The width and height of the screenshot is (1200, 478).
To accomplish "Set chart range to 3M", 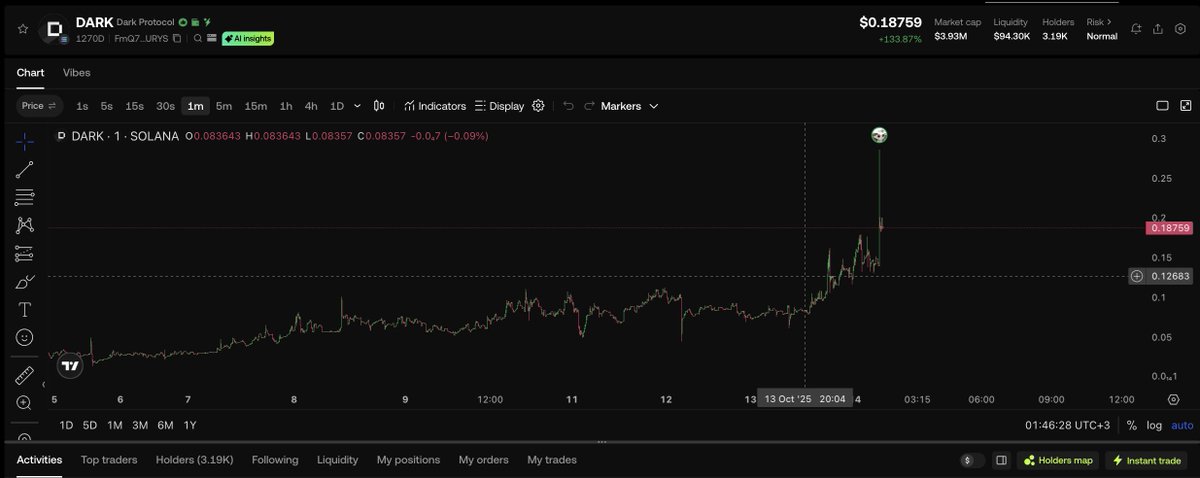I will 140,426.
